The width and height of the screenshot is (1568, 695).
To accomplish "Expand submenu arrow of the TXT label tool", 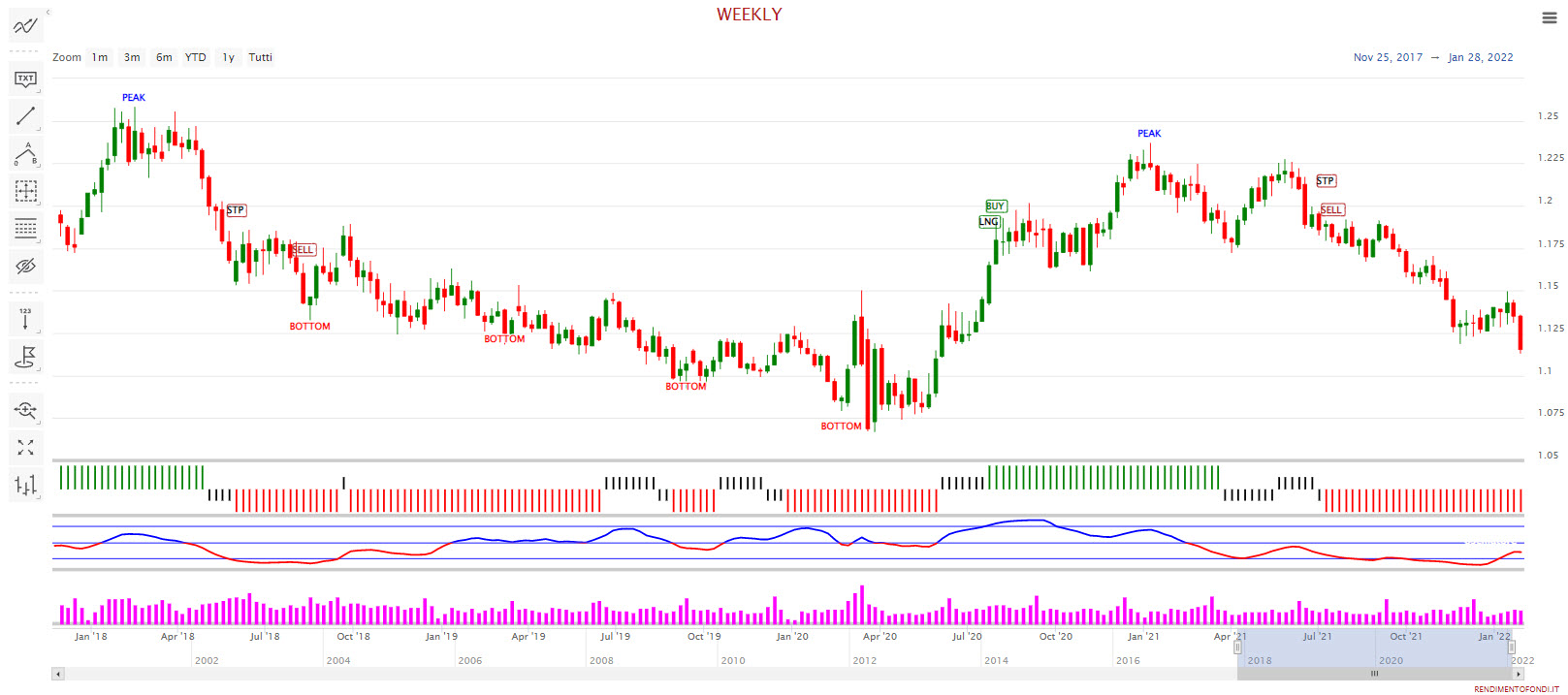I will click(39, 91).
